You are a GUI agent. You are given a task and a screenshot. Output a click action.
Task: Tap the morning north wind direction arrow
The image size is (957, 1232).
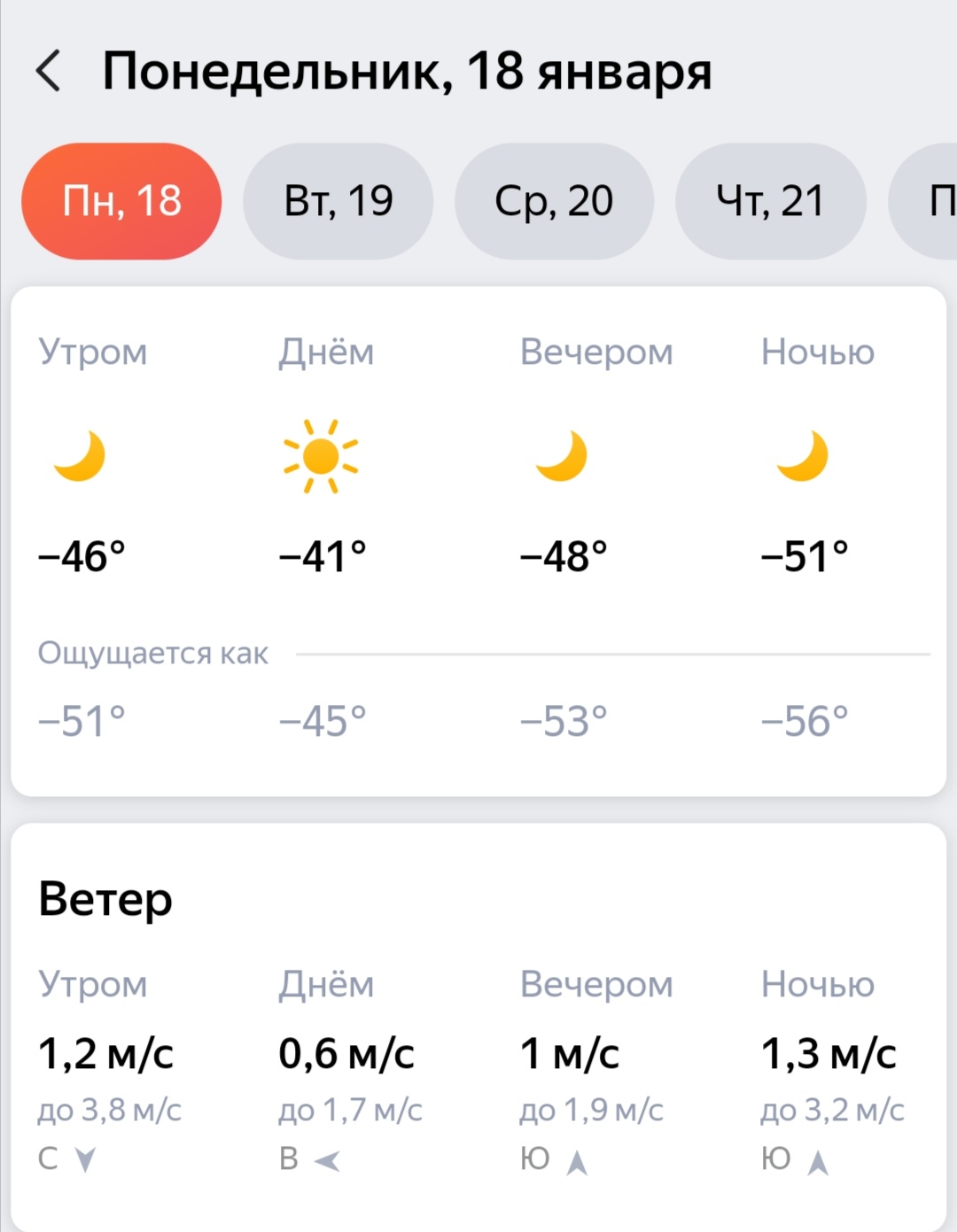coord(85,1159)
